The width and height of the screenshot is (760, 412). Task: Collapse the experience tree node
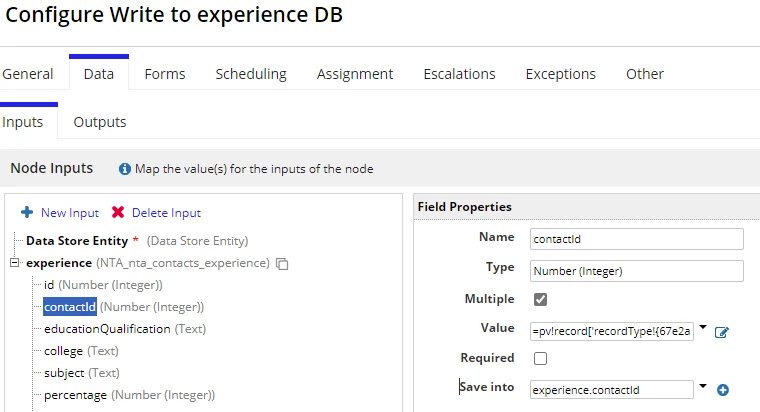tap(15, 263)
